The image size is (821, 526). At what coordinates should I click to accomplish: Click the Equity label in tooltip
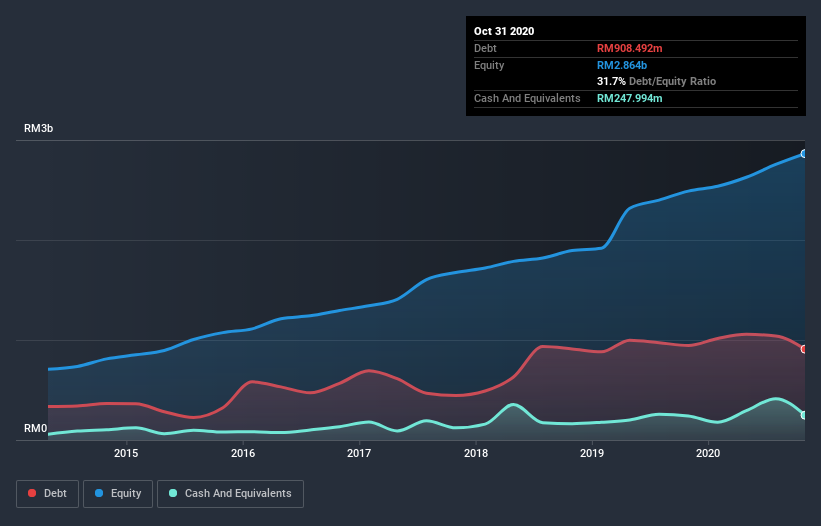coord(489,65)
